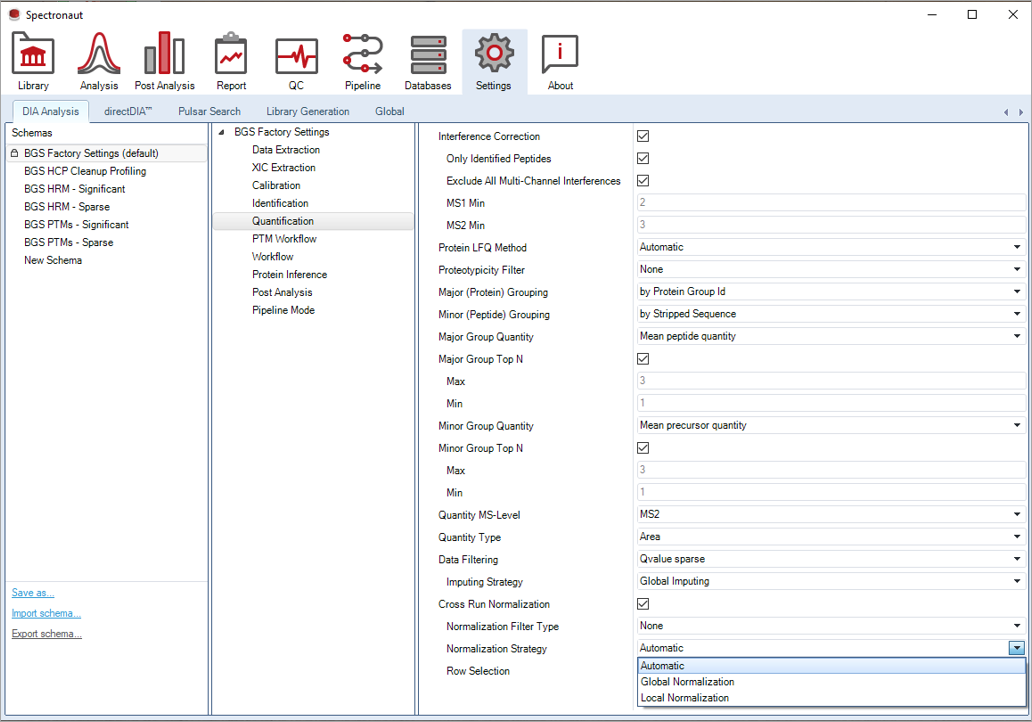Open the Data Filtering dropdown
This screenshot has height=722, width=1032.
click(x=831, y=559)
